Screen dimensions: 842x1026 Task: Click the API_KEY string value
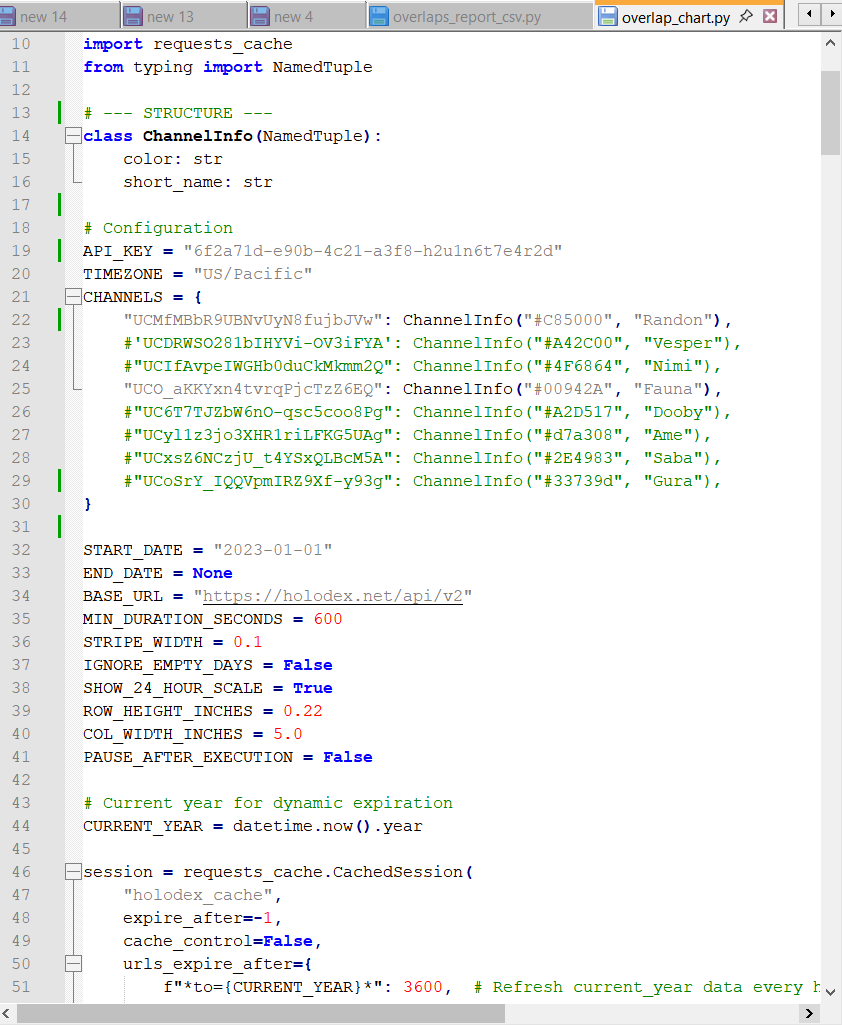(x=372, y=251)
